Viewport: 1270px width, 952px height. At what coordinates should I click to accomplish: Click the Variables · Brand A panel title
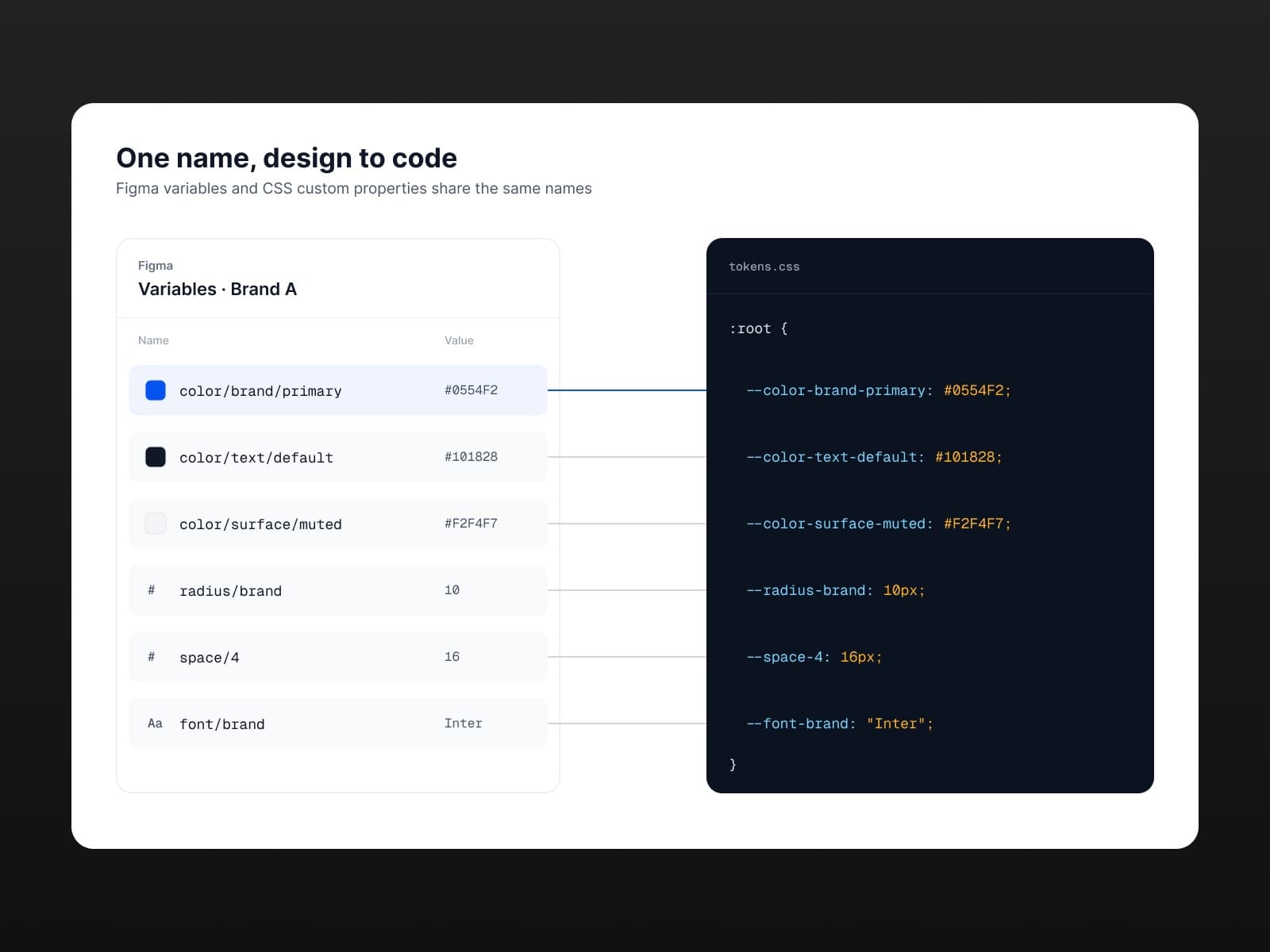click(x=217, y=289)
